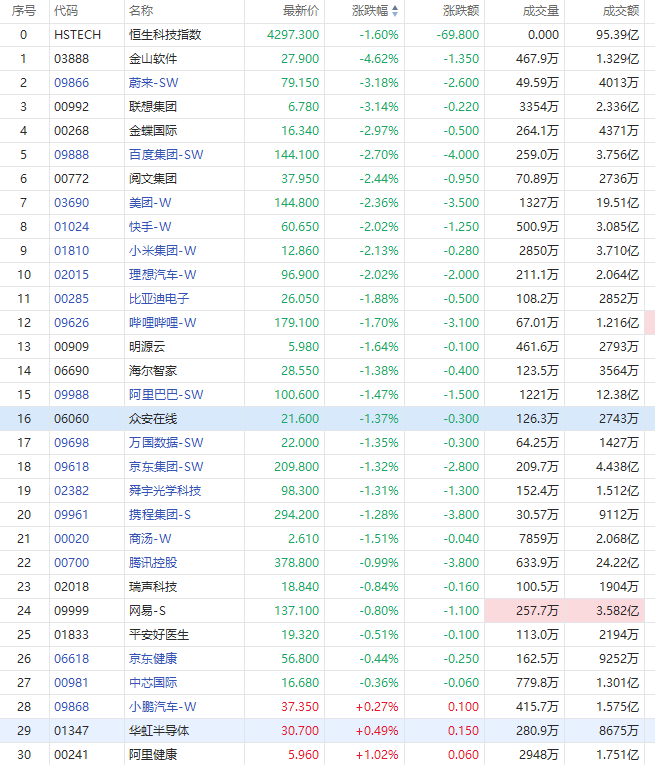Open 携程集团-S stock link

click(x=160, y=515)
